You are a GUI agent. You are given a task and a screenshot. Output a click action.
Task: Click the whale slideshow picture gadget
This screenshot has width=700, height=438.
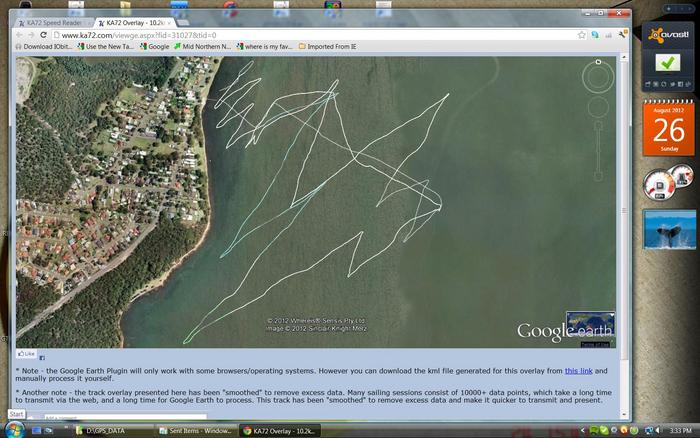click(667, 231)
